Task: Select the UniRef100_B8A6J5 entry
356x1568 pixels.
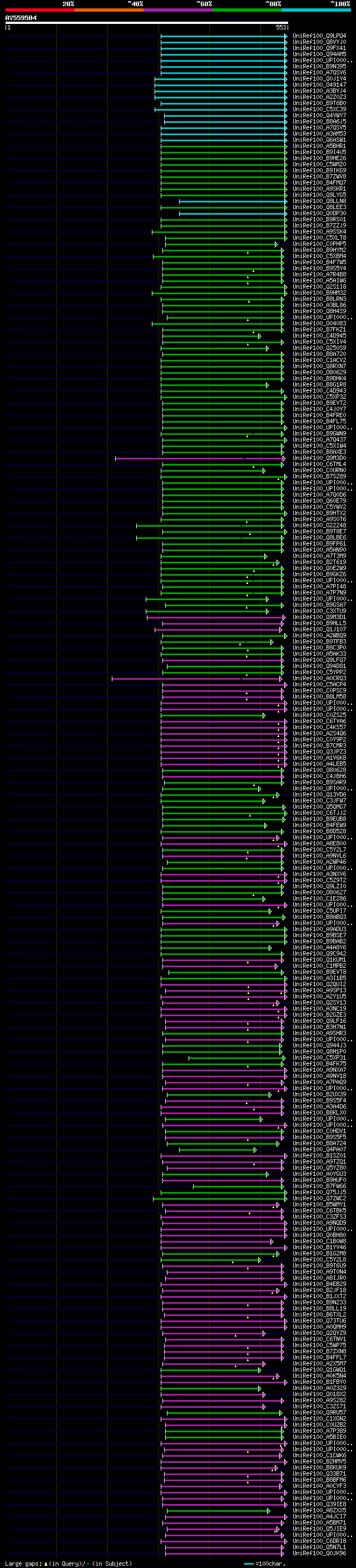Action: pyautogui.click(x=319, y=121)
